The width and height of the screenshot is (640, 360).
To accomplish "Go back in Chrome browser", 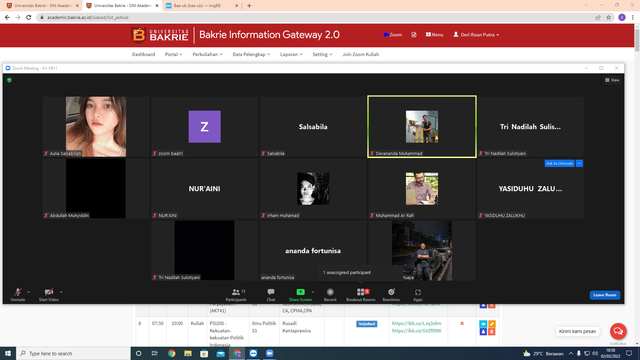I will point(7,17).
